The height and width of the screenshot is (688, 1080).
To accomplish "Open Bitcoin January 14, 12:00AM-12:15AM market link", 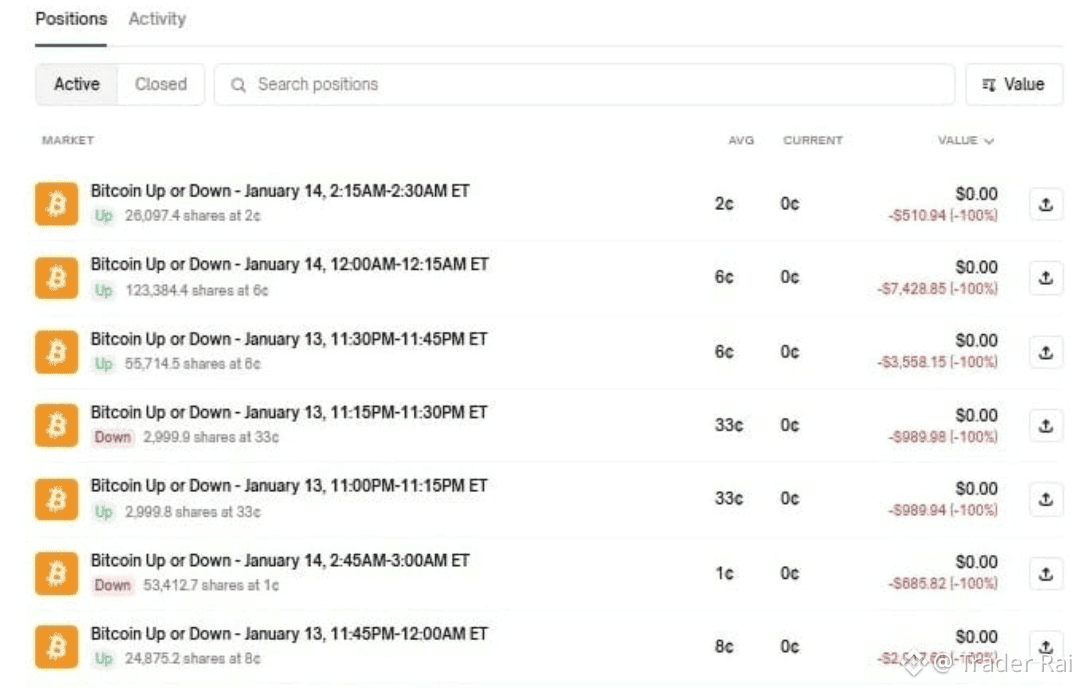I will coord(289,265).
